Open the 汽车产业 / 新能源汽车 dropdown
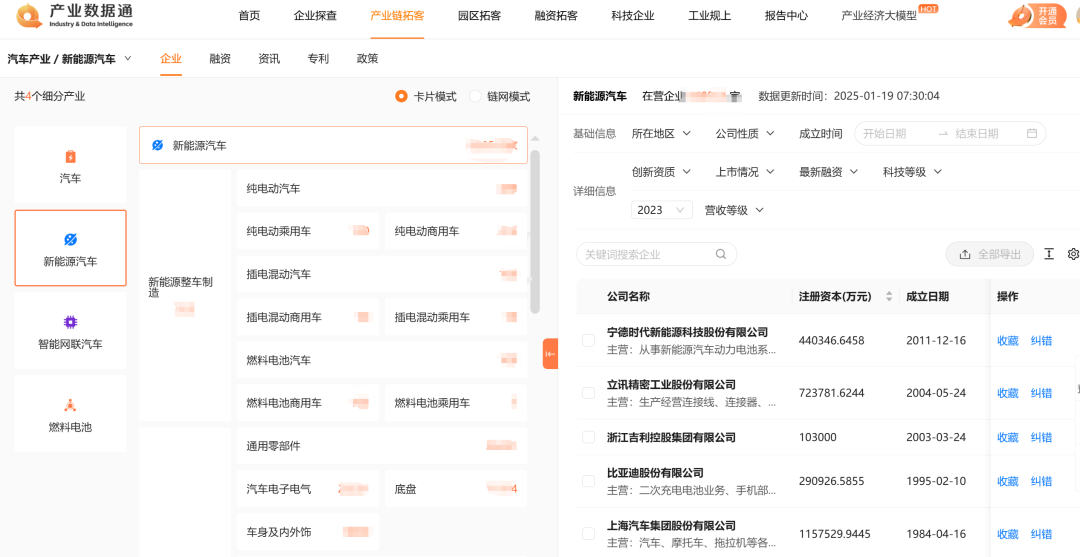Screen dimensions: 1080x557 70,59
